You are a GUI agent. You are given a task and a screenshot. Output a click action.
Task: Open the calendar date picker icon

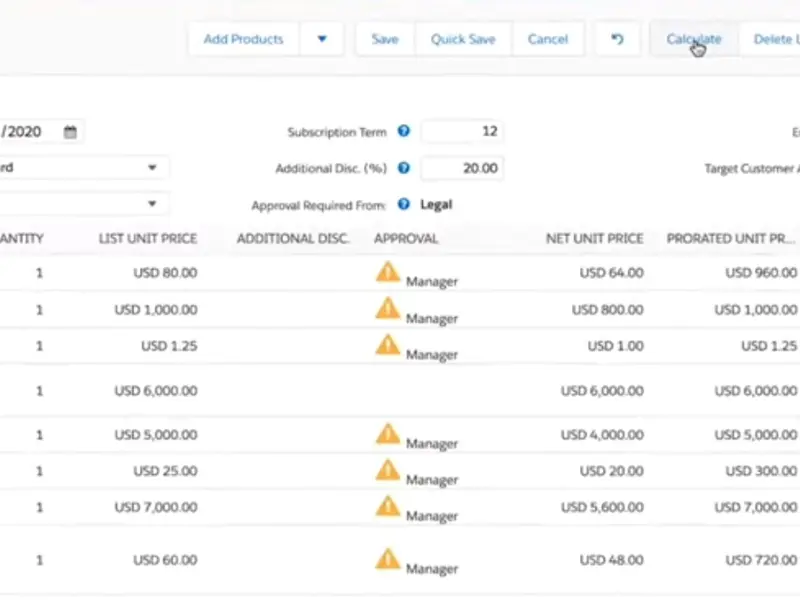coord(70,132)
